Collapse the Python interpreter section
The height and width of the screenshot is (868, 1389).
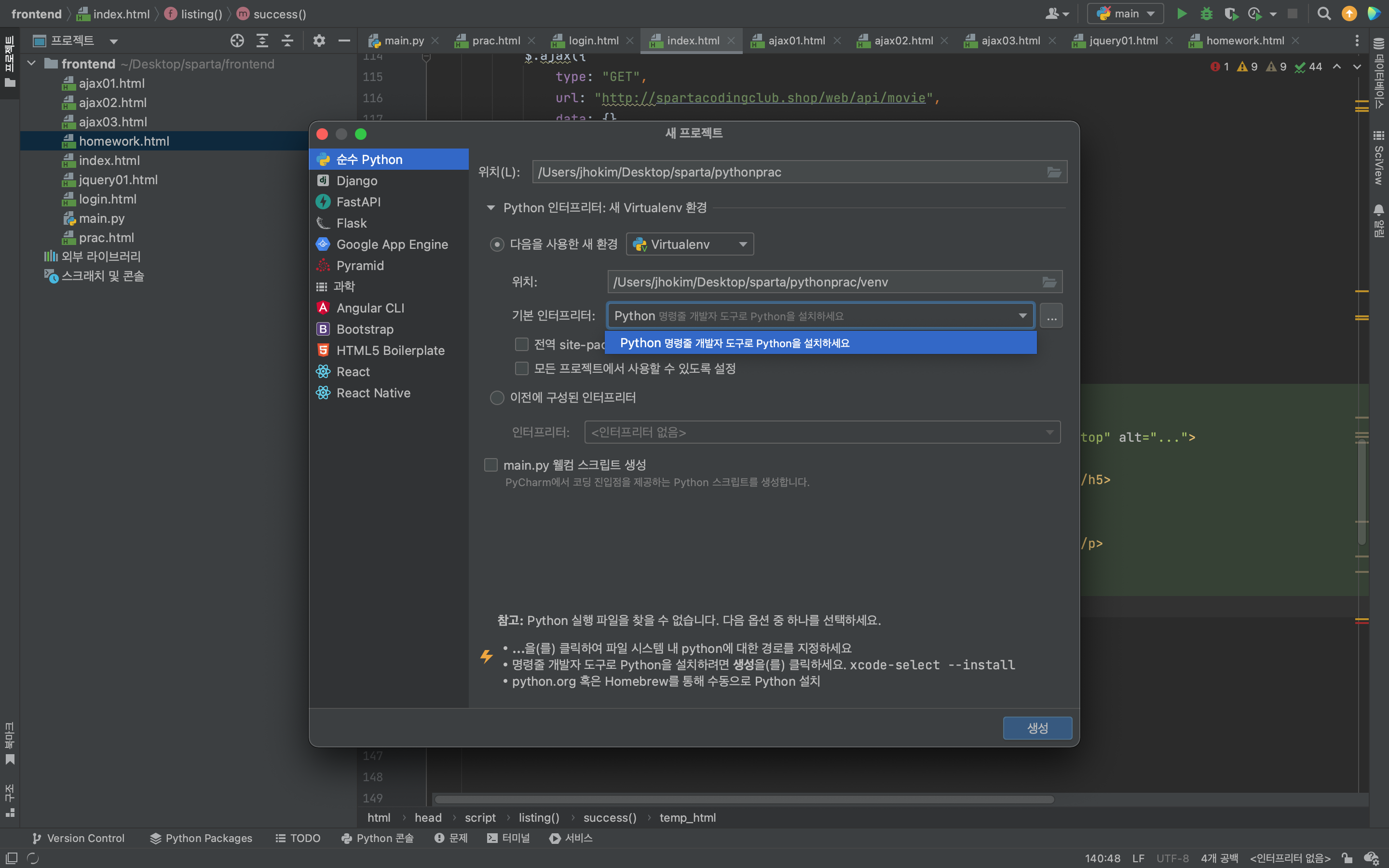(x=491, y=208)
